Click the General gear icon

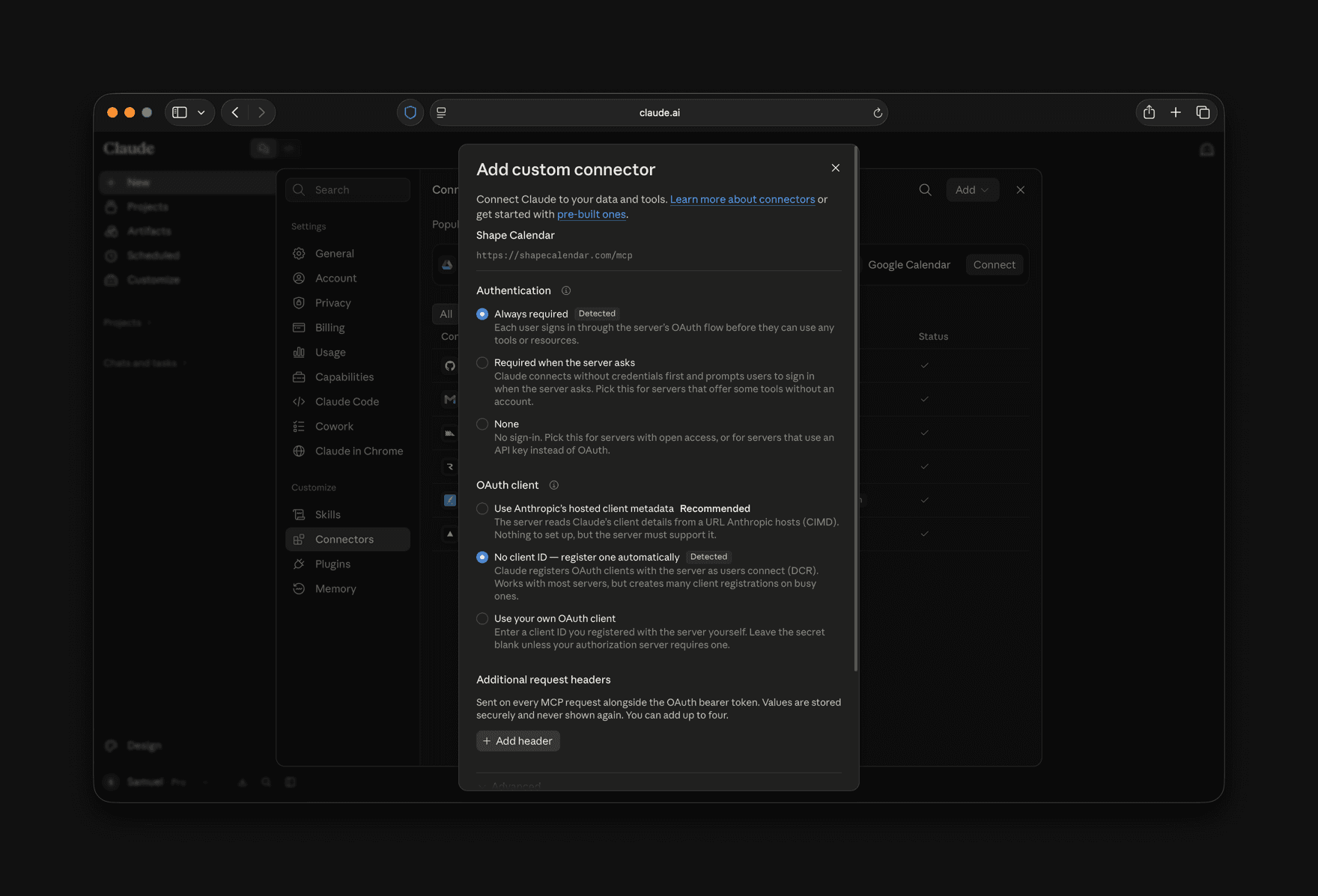pos(299,253)
